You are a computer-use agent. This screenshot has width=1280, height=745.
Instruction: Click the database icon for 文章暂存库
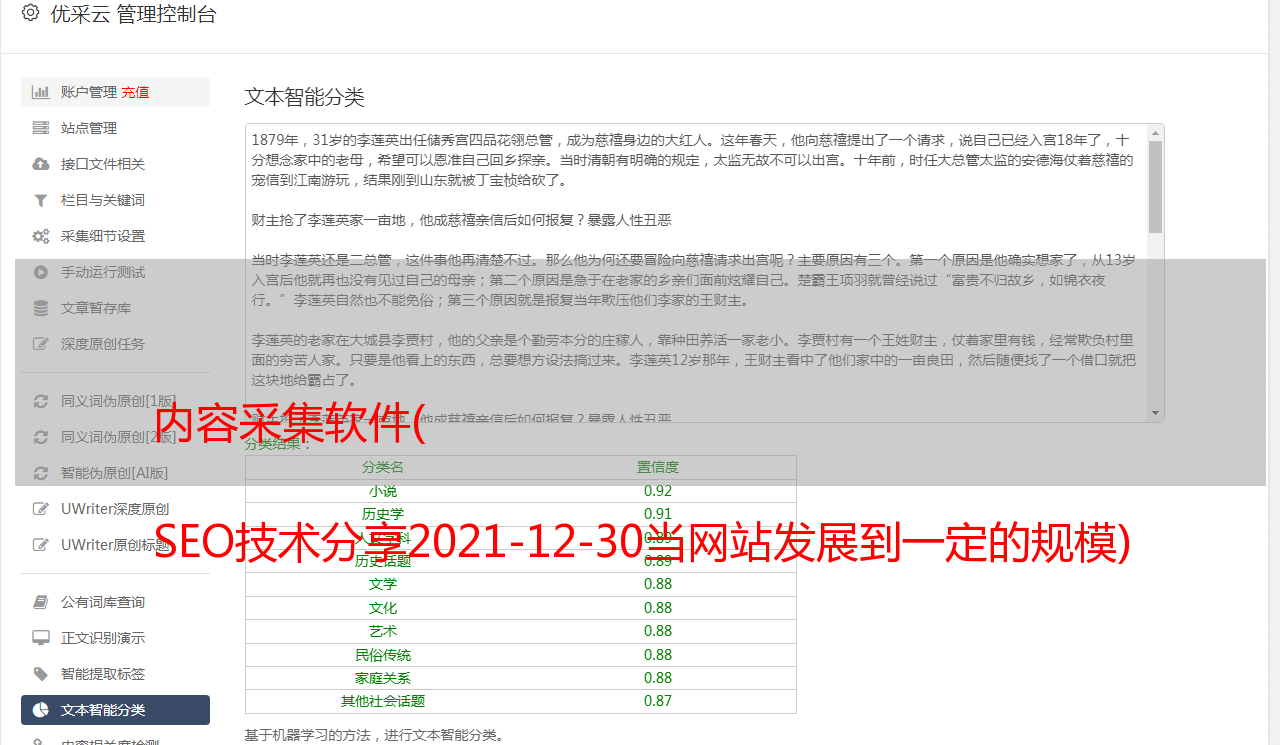coord(41,308)
